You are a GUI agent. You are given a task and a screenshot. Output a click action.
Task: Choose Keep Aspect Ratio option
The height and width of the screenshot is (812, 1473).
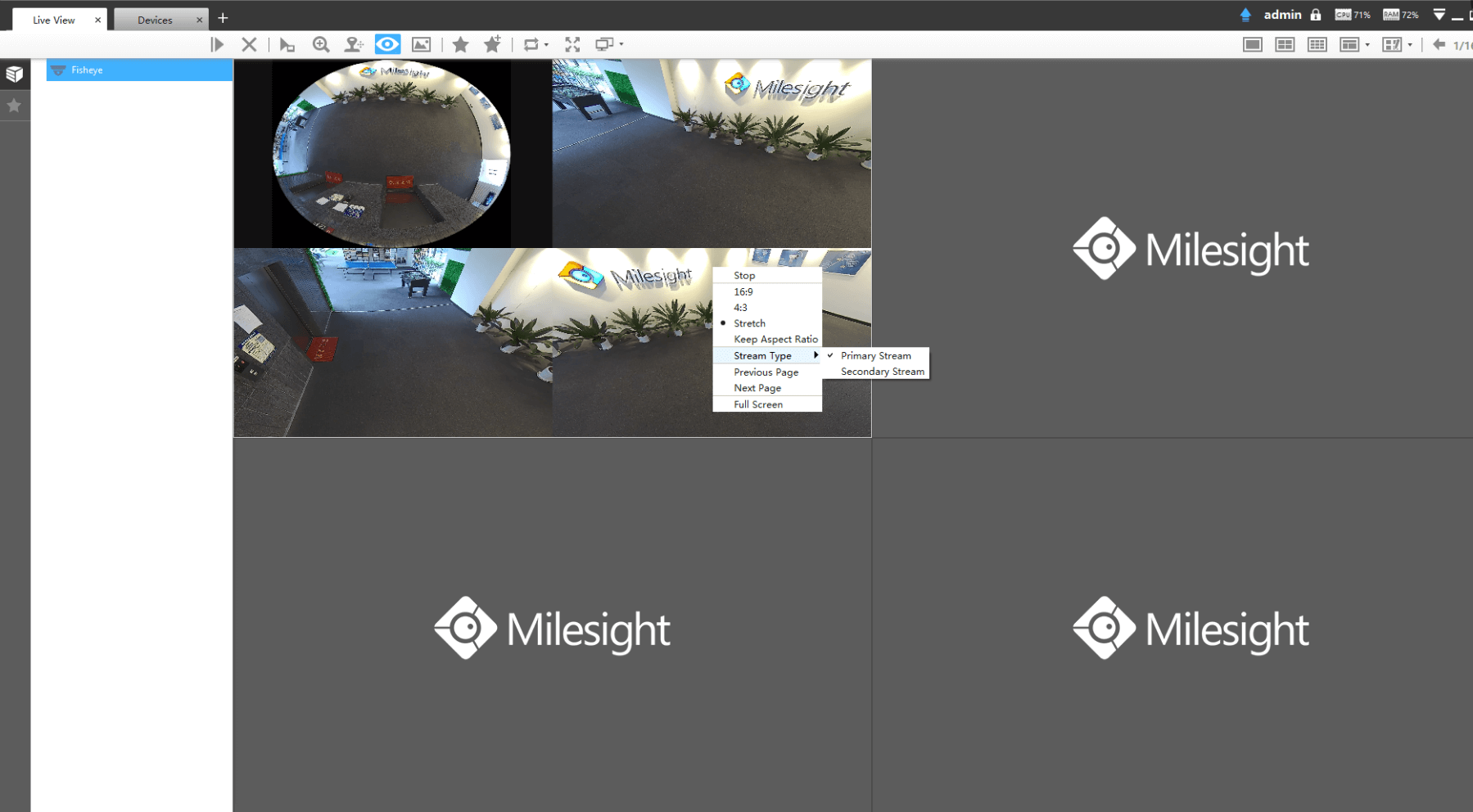[x=767, y=339]
